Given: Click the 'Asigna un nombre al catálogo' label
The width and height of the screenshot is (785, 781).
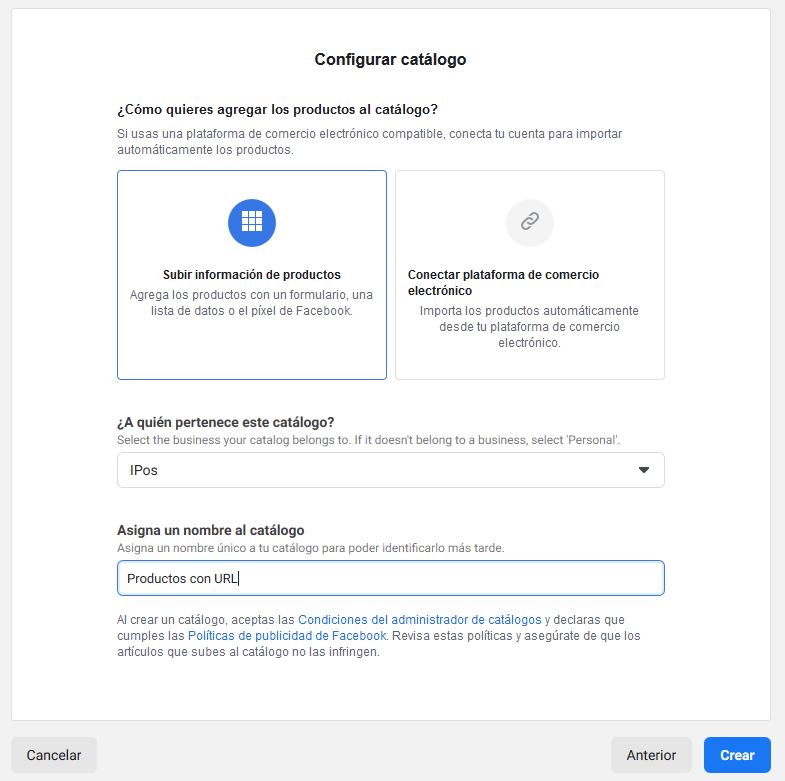Looking at the screenshot, I should click(x=211, y=531).
